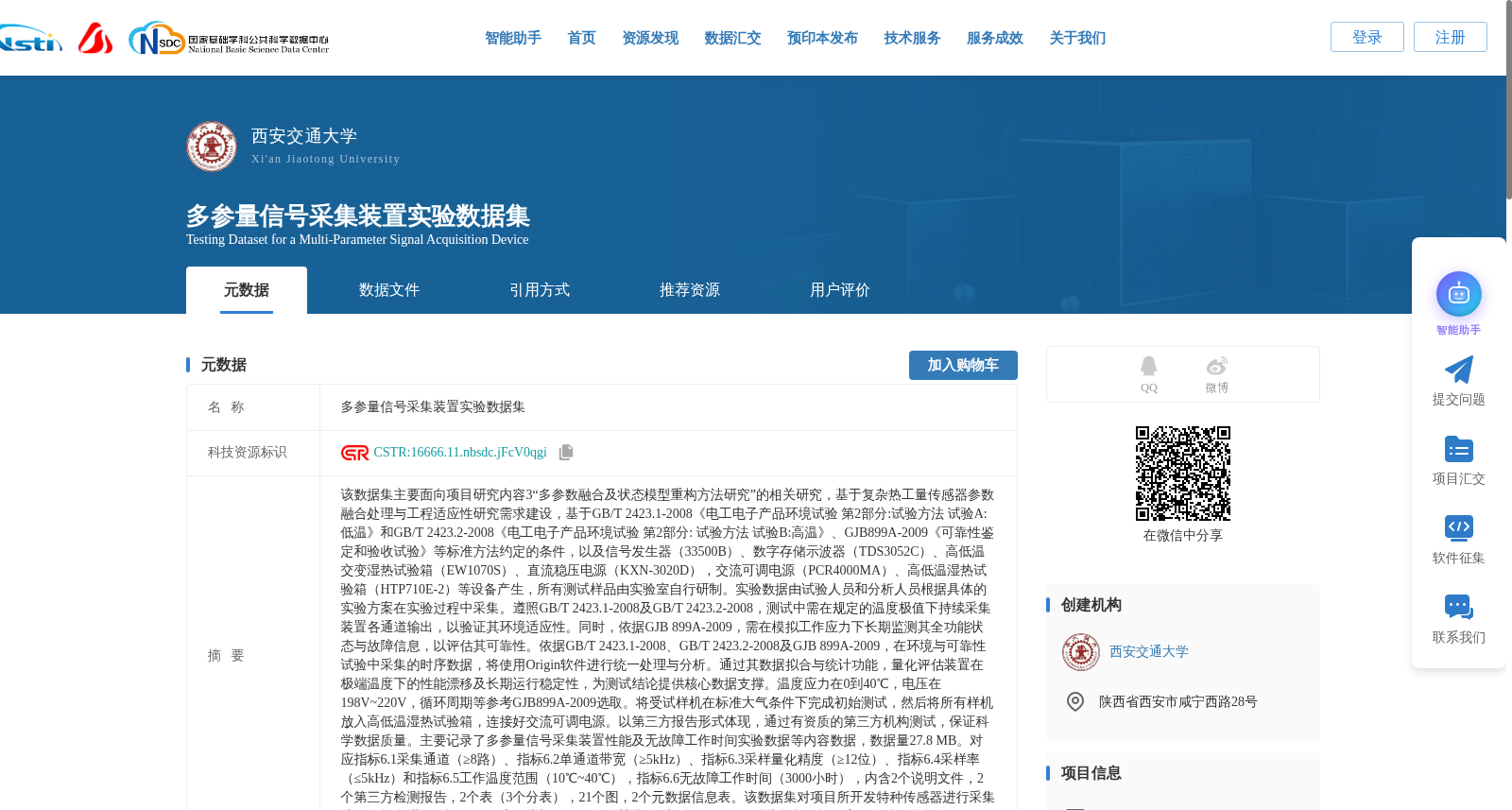Click Xi'an Jiaotong University banner emblem

tap(212, 146)
